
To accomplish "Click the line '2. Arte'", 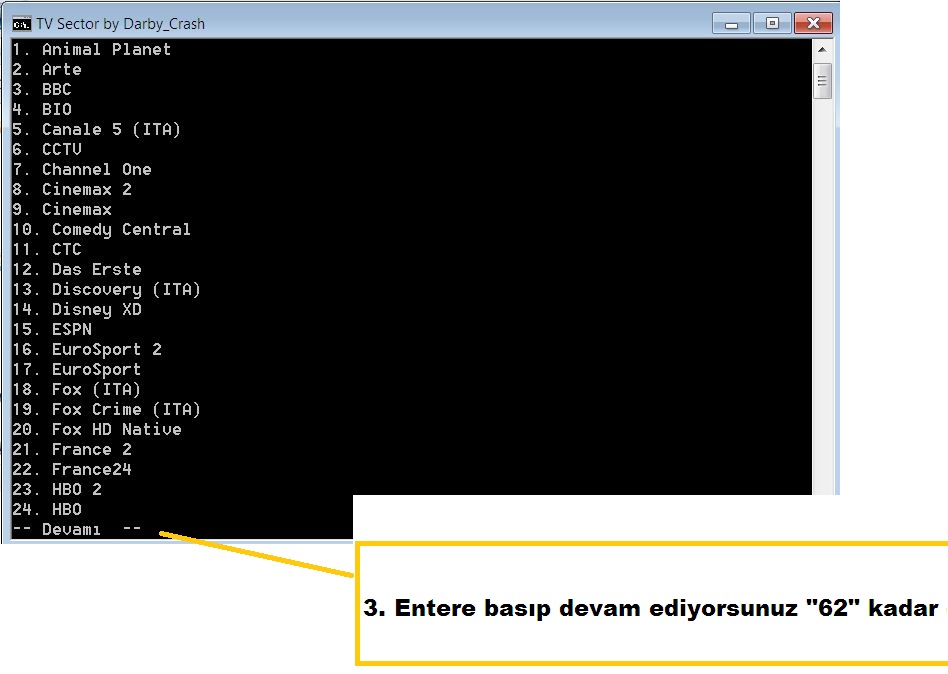I will click(x=47, y=70).
